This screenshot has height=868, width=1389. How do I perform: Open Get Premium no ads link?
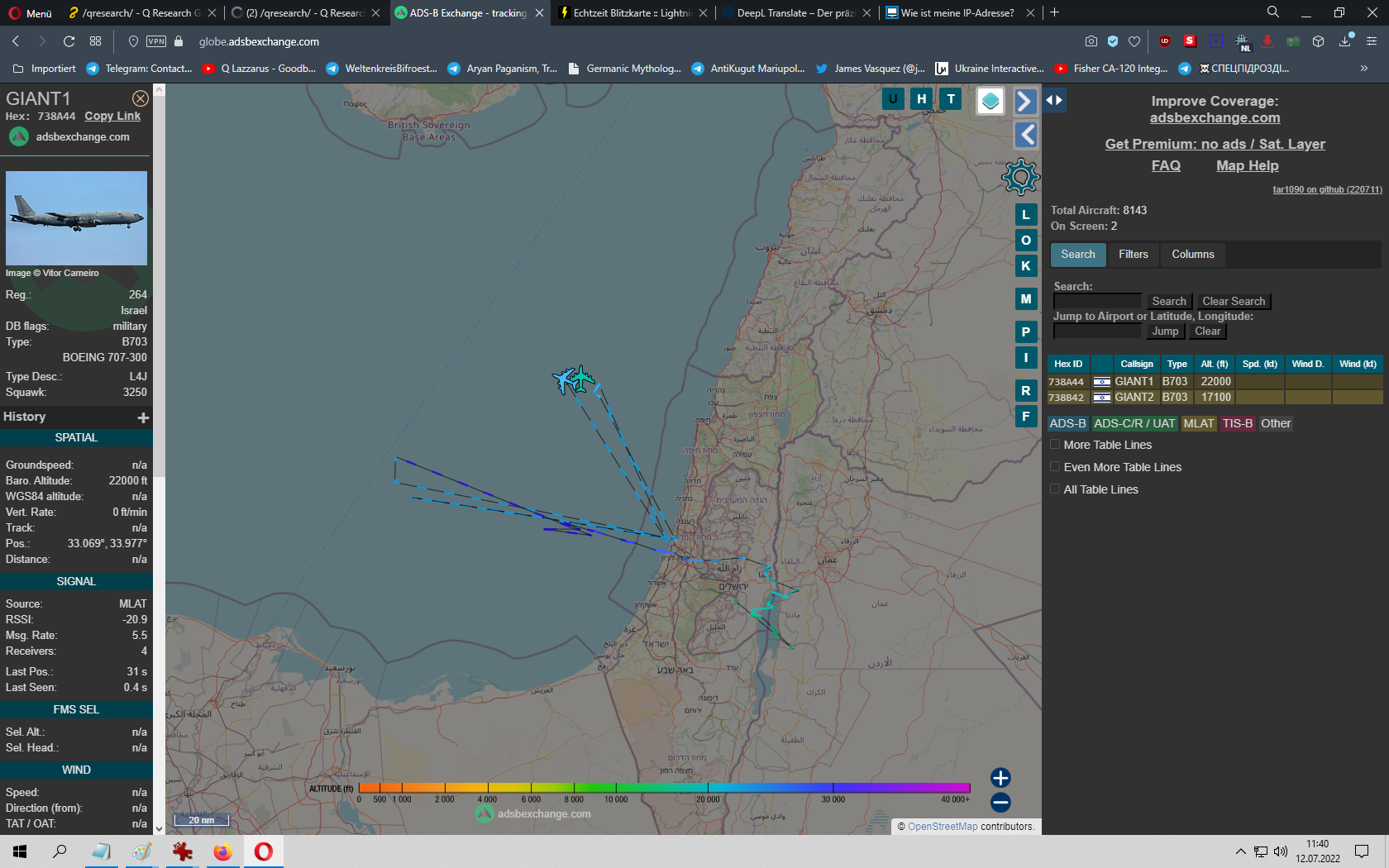[1215, 145]
